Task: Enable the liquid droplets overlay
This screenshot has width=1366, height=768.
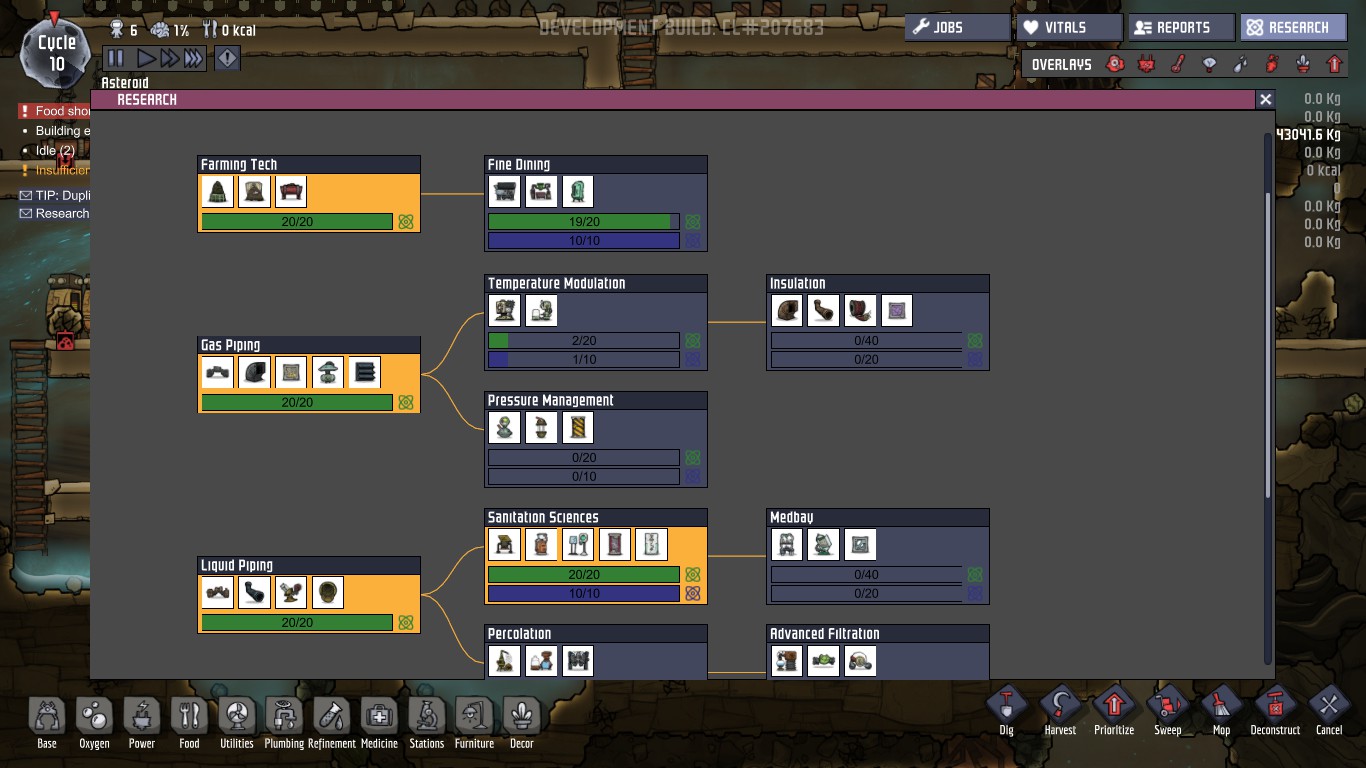Action: [x=1240, y=64]
